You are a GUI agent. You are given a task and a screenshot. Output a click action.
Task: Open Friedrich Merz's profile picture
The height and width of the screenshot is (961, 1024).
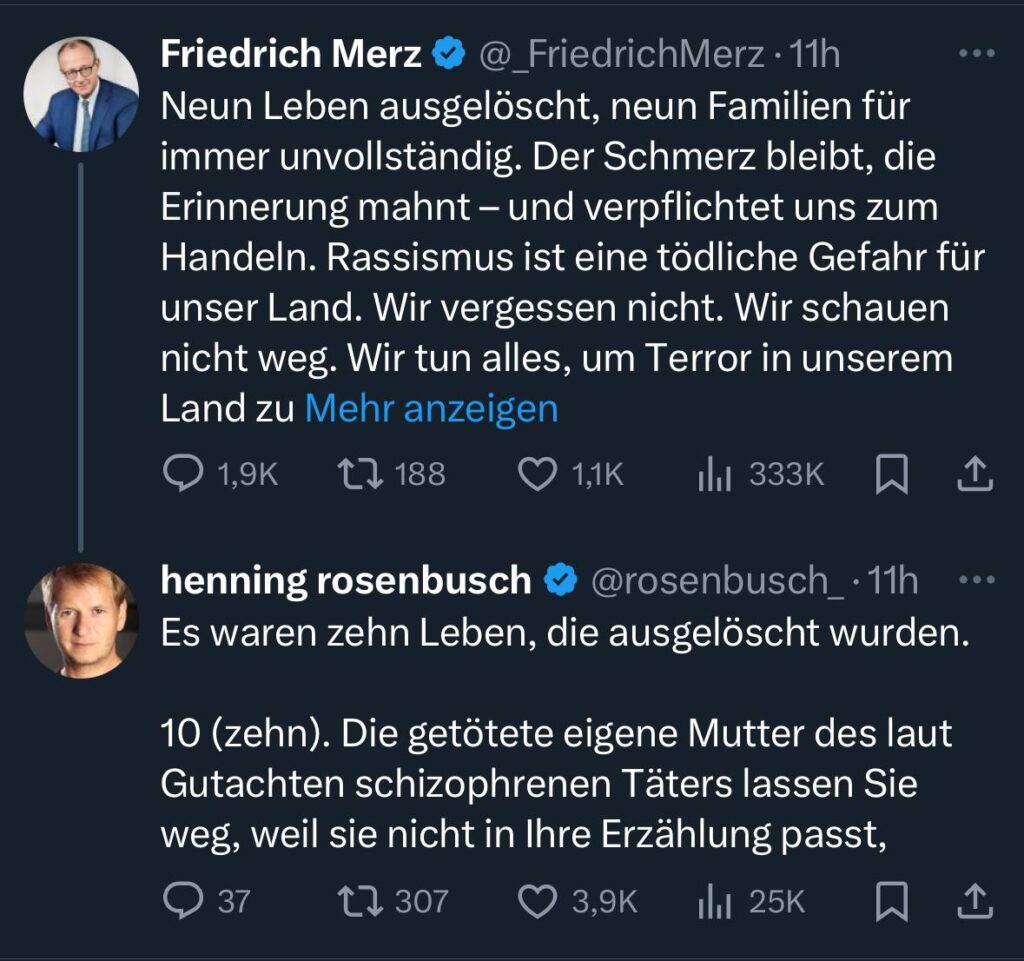point(81,95)
